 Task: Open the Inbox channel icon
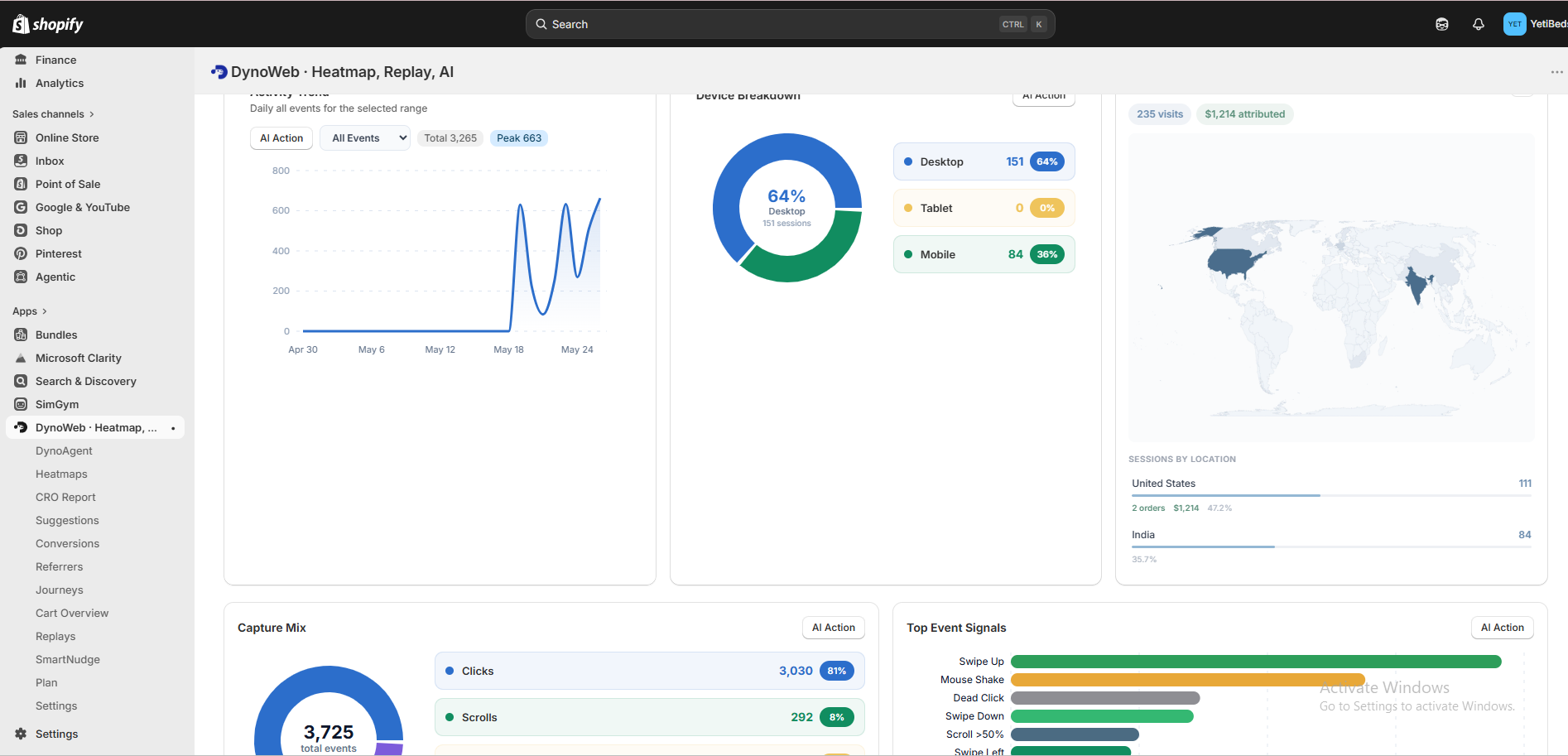21,161
